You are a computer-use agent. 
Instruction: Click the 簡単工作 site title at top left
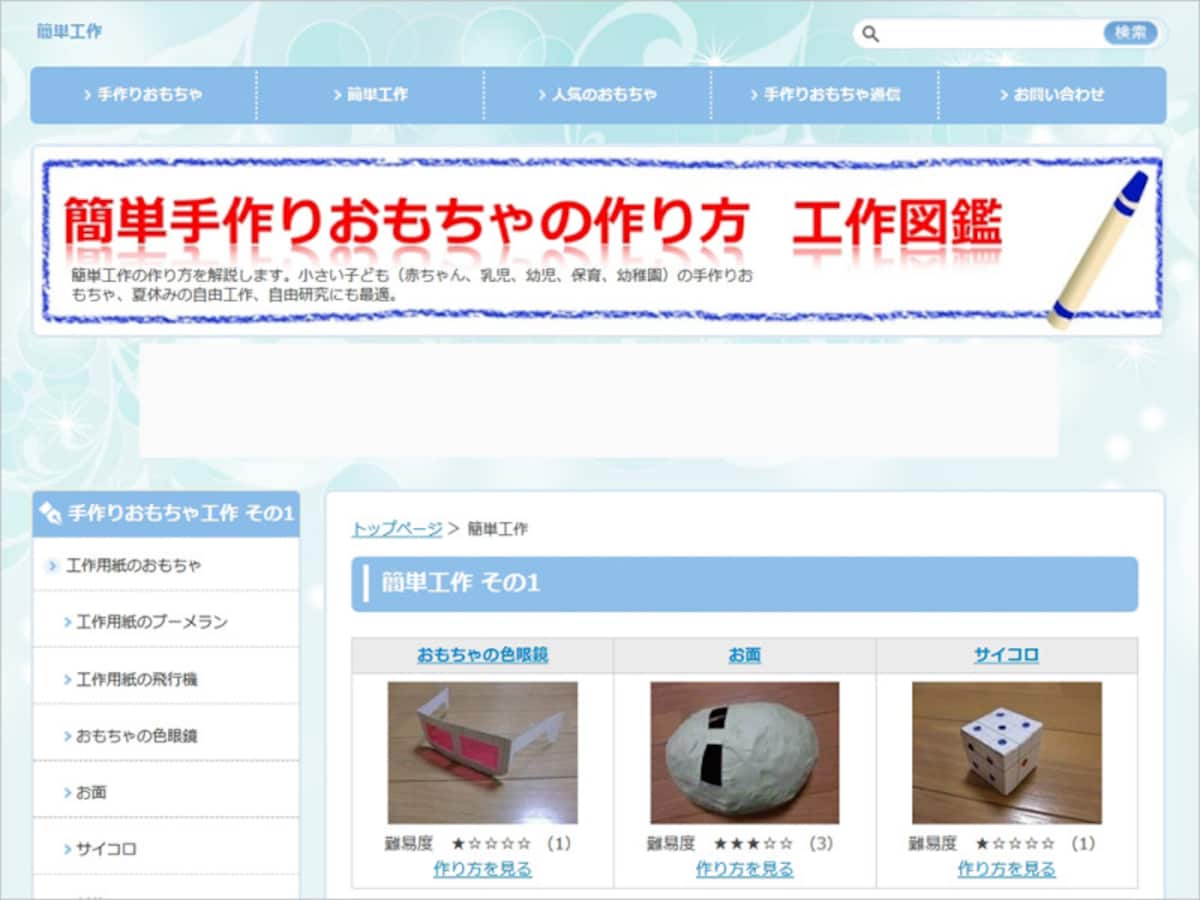69,31
